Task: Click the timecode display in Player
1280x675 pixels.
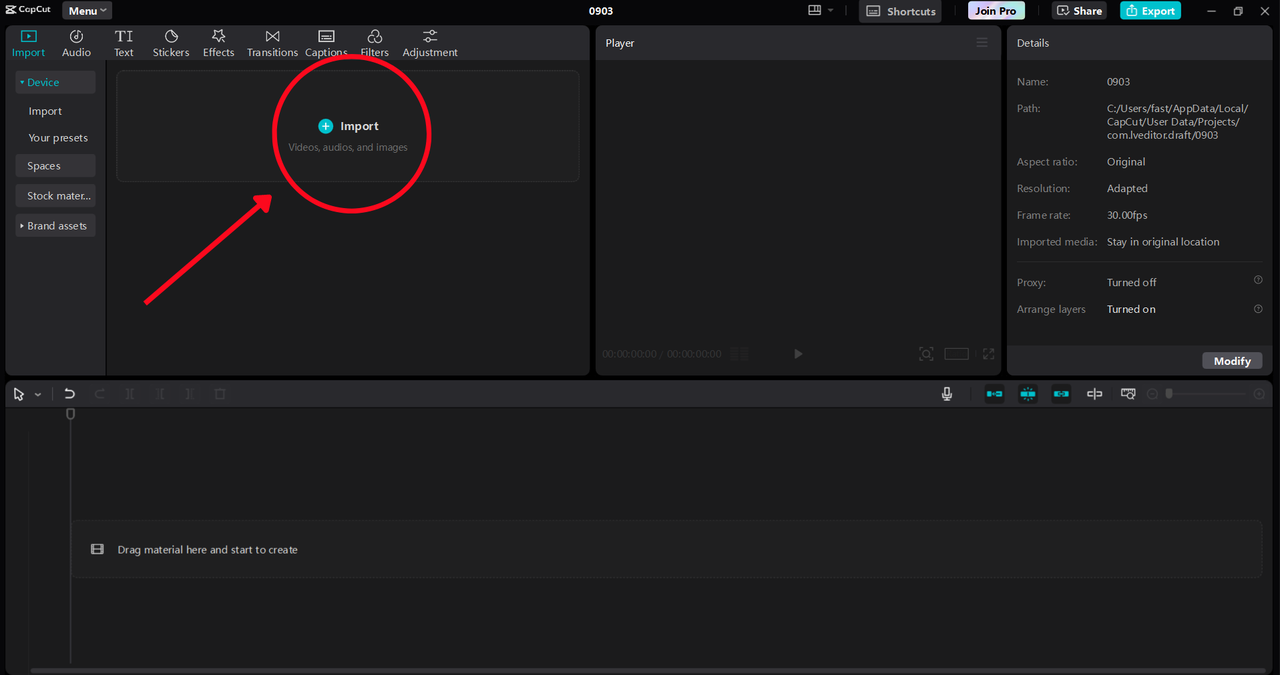Action: 661,354
